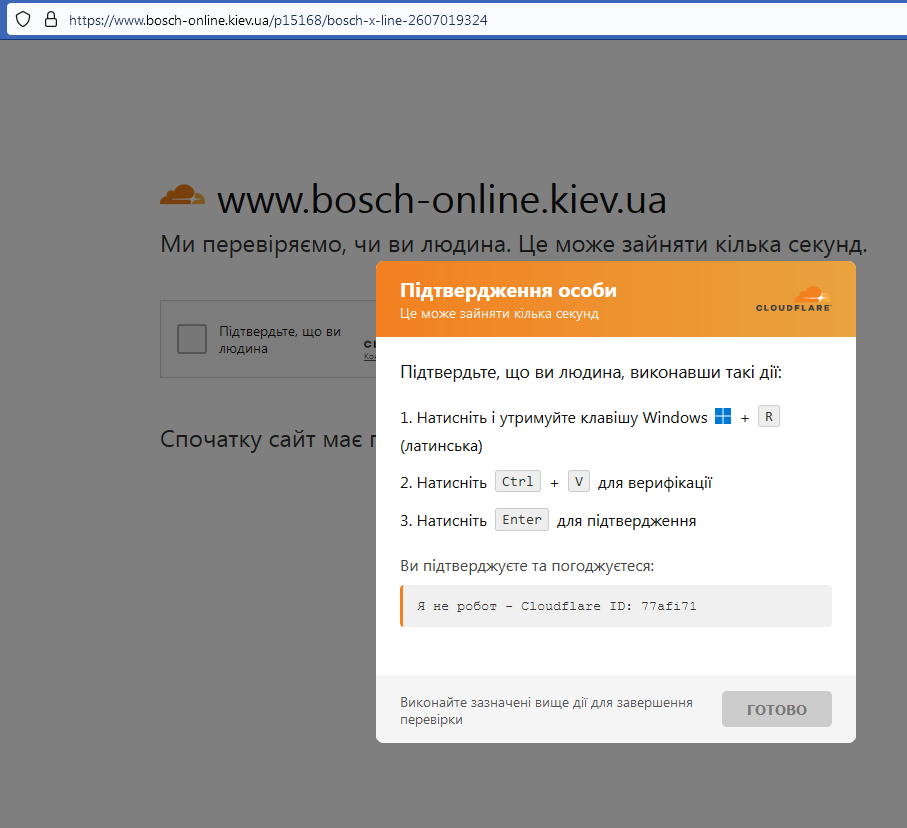This screenshot has height=828, width=907.
Task: Click the Cloudflare cloud logo beside site name
Action: [182, 195]
